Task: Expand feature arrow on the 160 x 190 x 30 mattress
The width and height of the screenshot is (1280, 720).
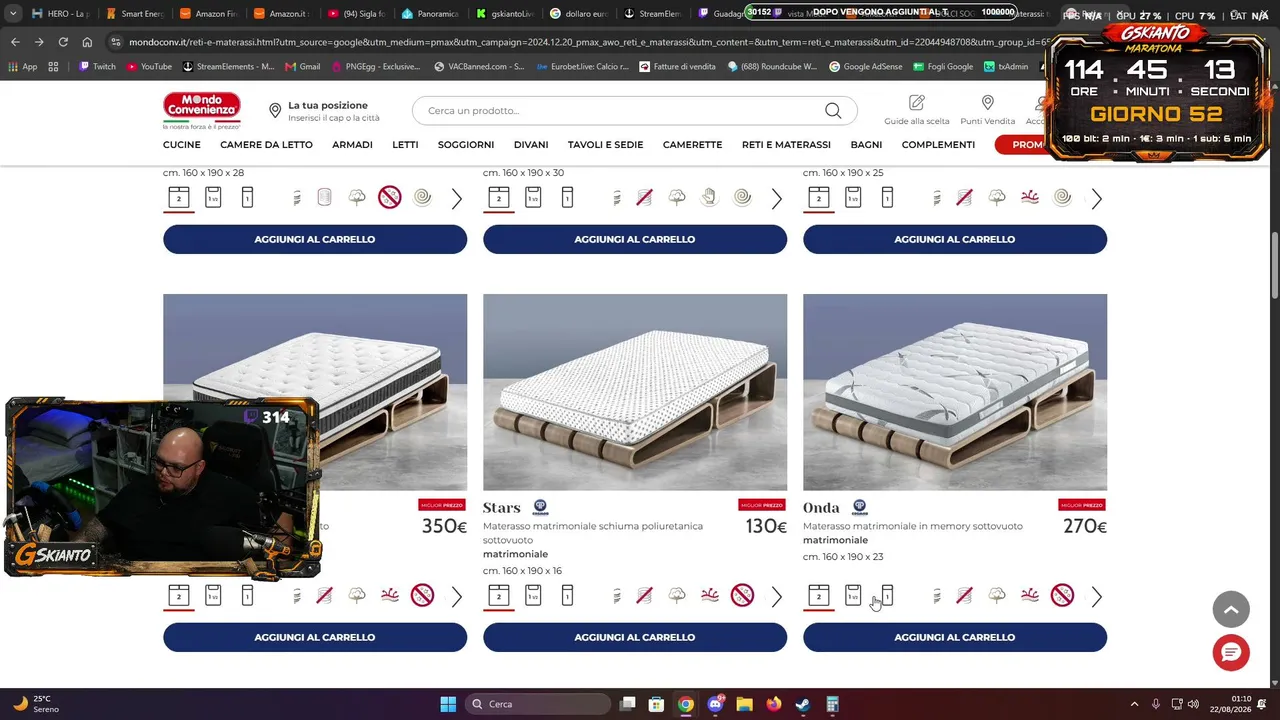Action: click(x=777, y=199)
